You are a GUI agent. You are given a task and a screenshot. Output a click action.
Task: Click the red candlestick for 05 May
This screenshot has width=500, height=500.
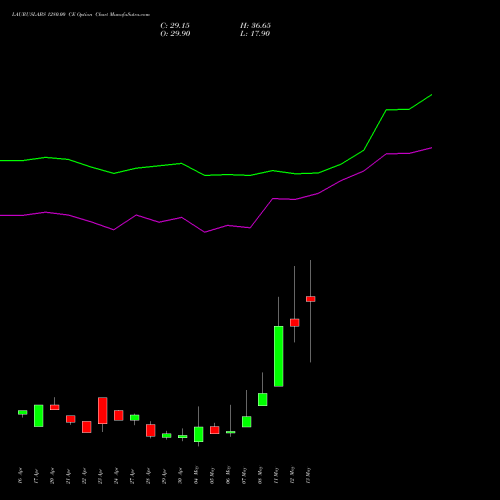(215, 430)
